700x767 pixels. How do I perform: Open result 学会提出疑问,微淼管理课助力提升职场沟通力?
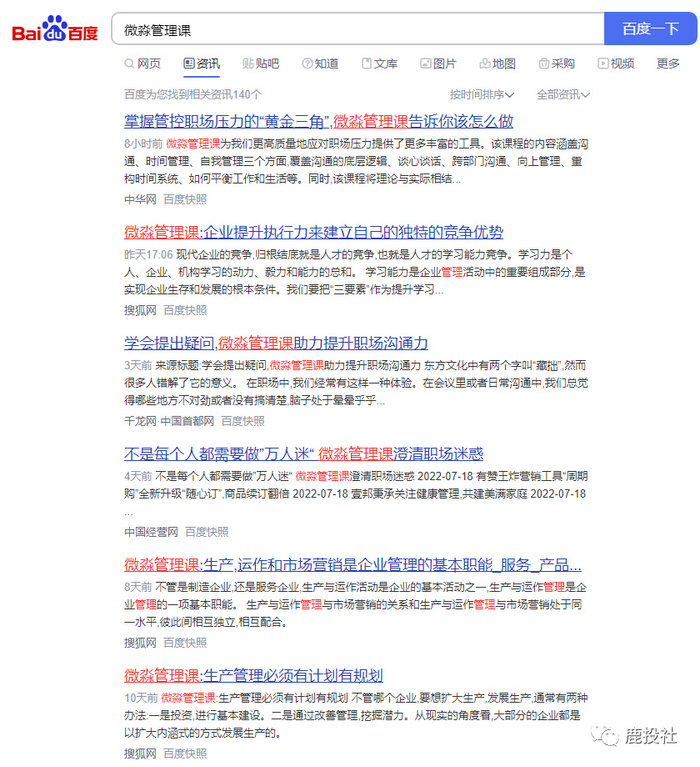click(276, 343)
